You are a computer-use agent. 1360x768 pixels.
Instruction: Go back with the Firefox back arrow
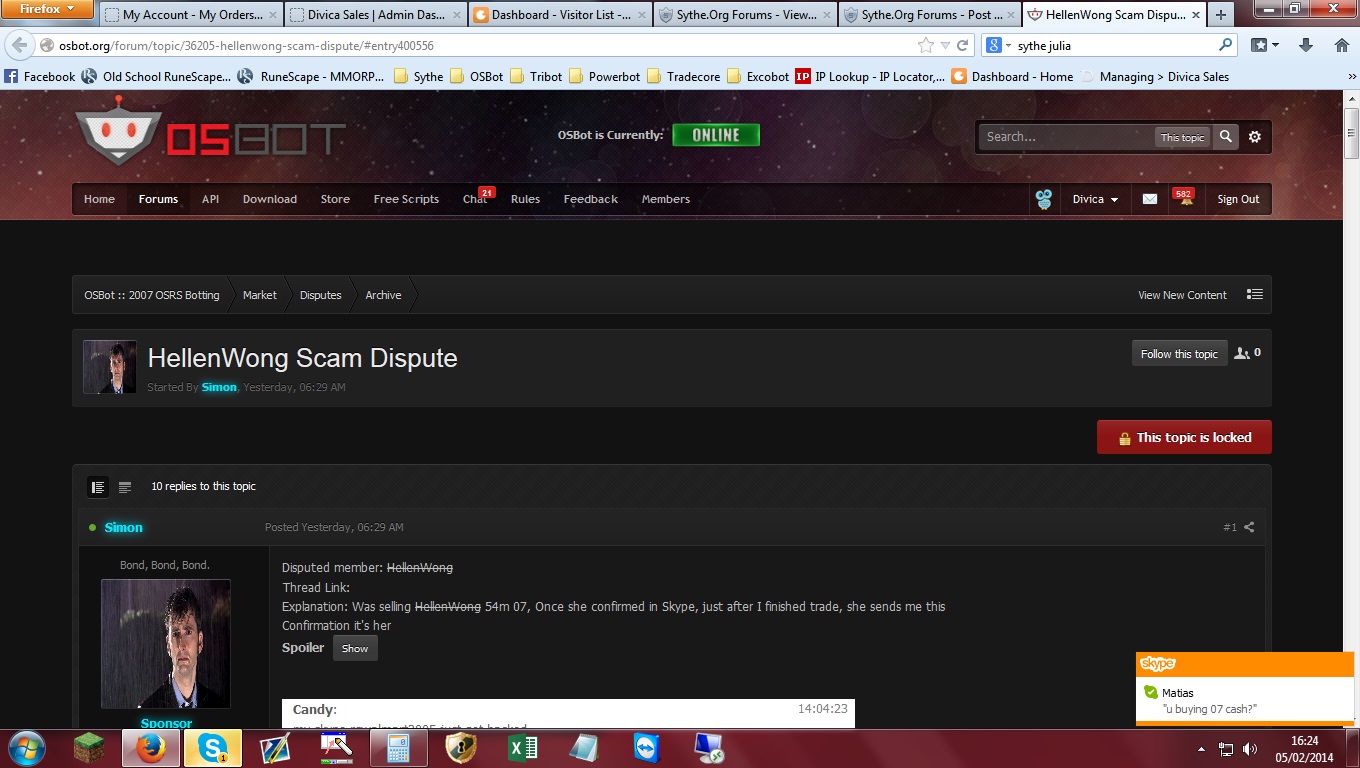20,45
